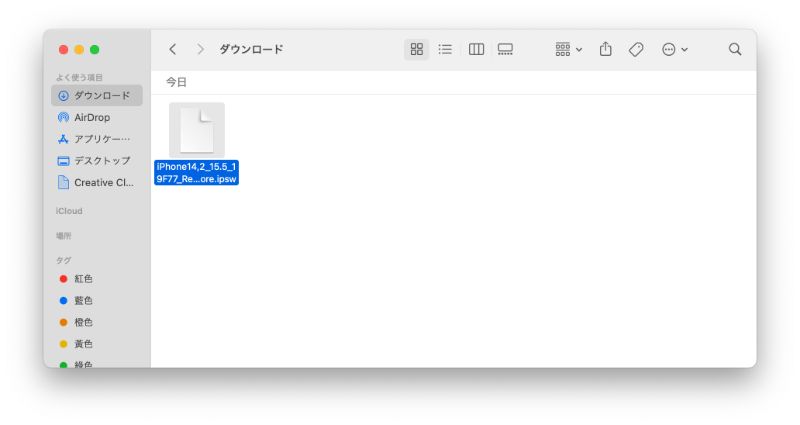Switch to column view
This screenshot has height=425, width=800.
[477, 49]
